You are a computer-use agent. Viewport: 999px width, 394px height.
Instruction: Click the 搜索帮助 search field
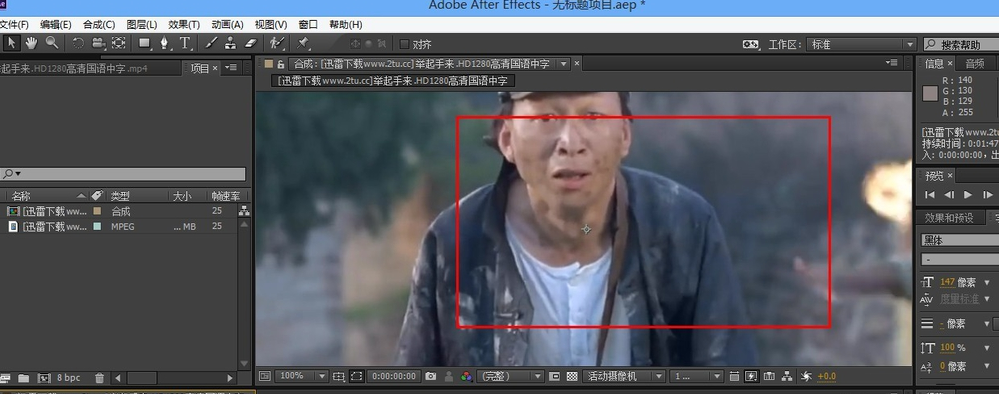click(x=961, y=45)
